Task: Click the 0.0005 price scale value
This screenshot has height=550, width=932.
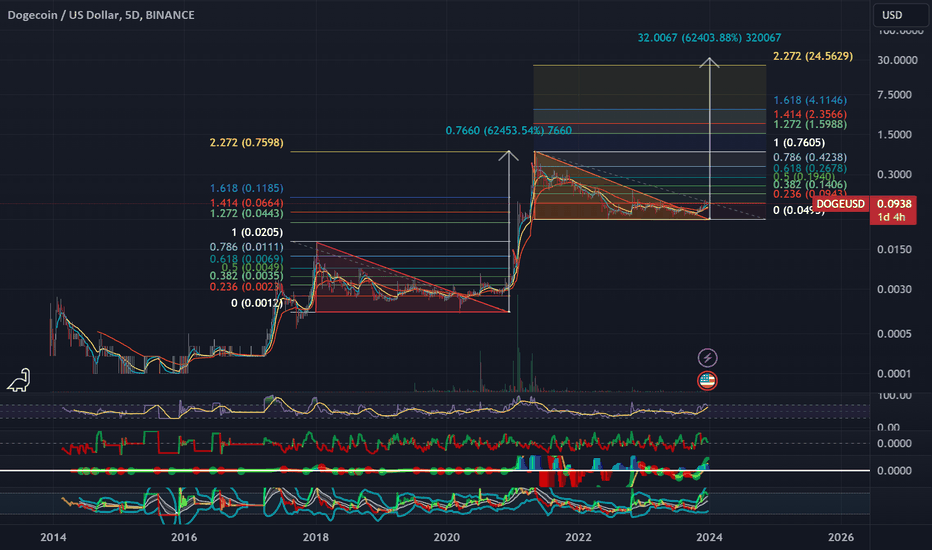Action: click(x=895, y=334)
